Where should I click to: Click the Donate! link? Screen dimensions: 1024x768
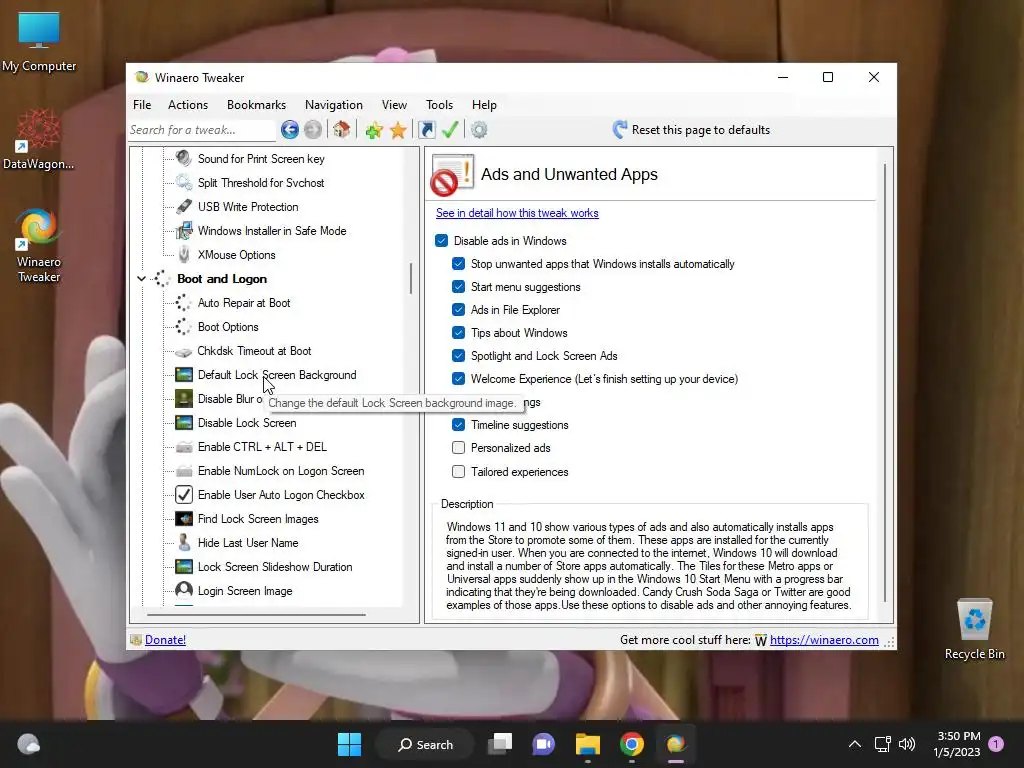[x=165, y=640]
